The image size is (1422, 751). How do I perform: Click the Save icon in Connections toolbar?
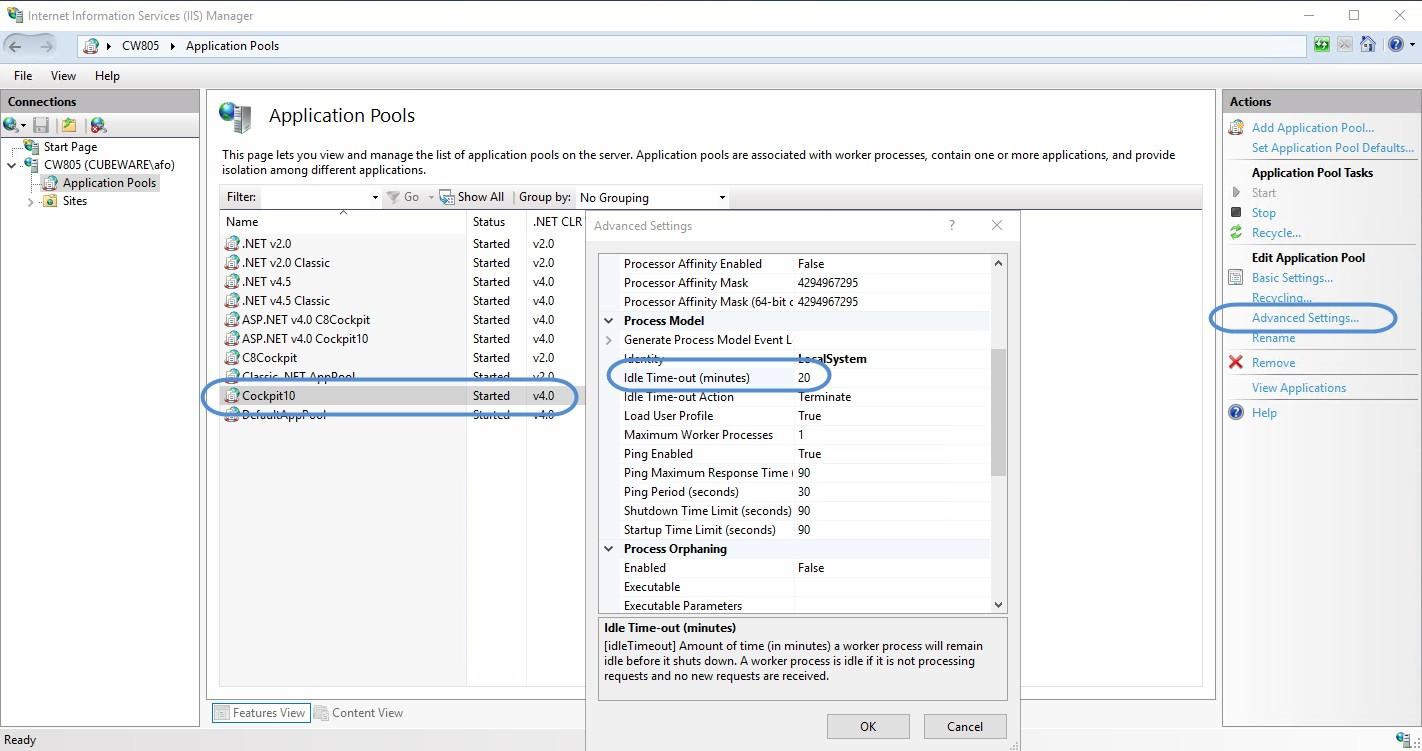pos(41,125)
